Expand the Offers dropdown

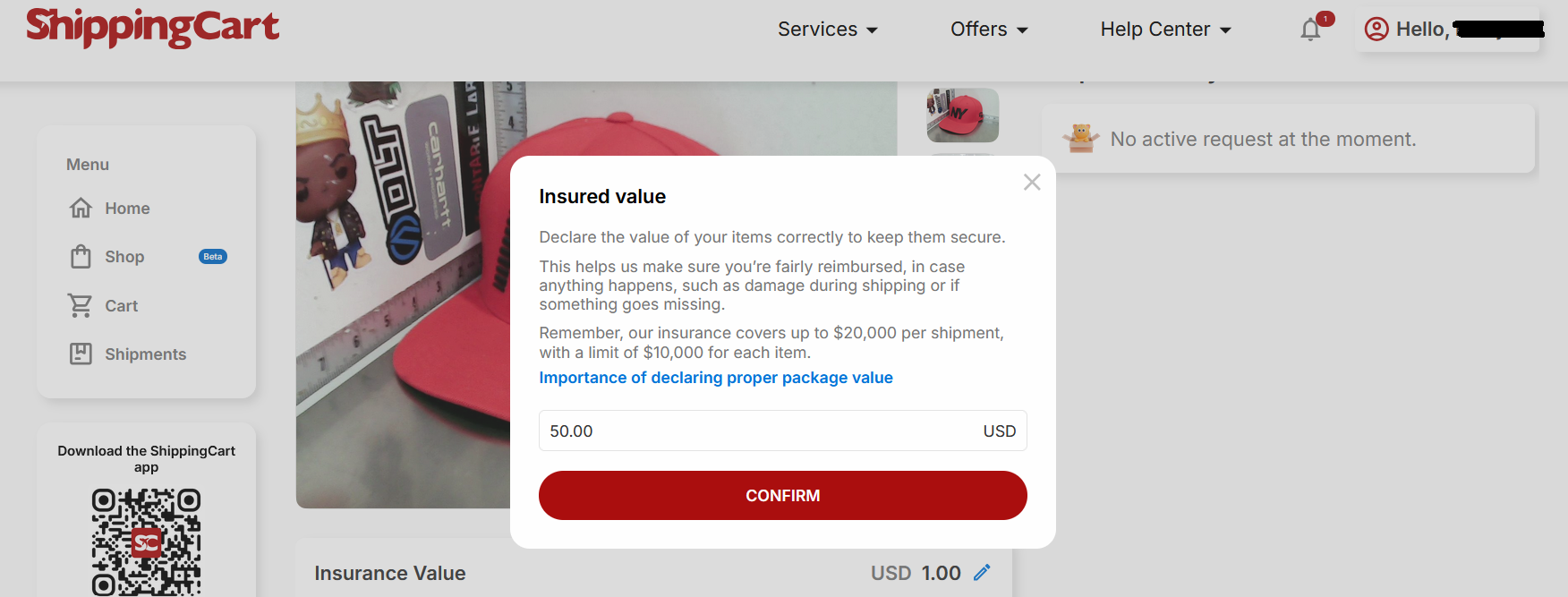coord(988,30)
